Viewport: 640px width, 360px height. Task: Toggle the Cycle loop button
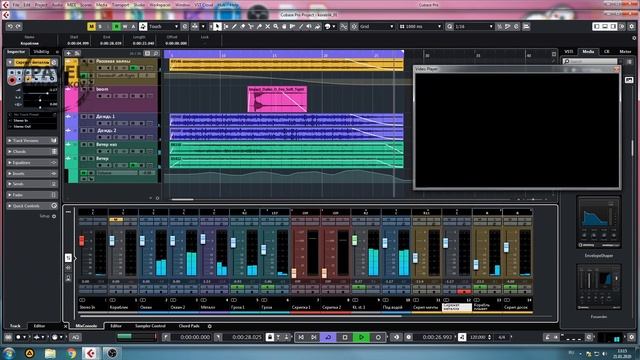tap(328, 337)
